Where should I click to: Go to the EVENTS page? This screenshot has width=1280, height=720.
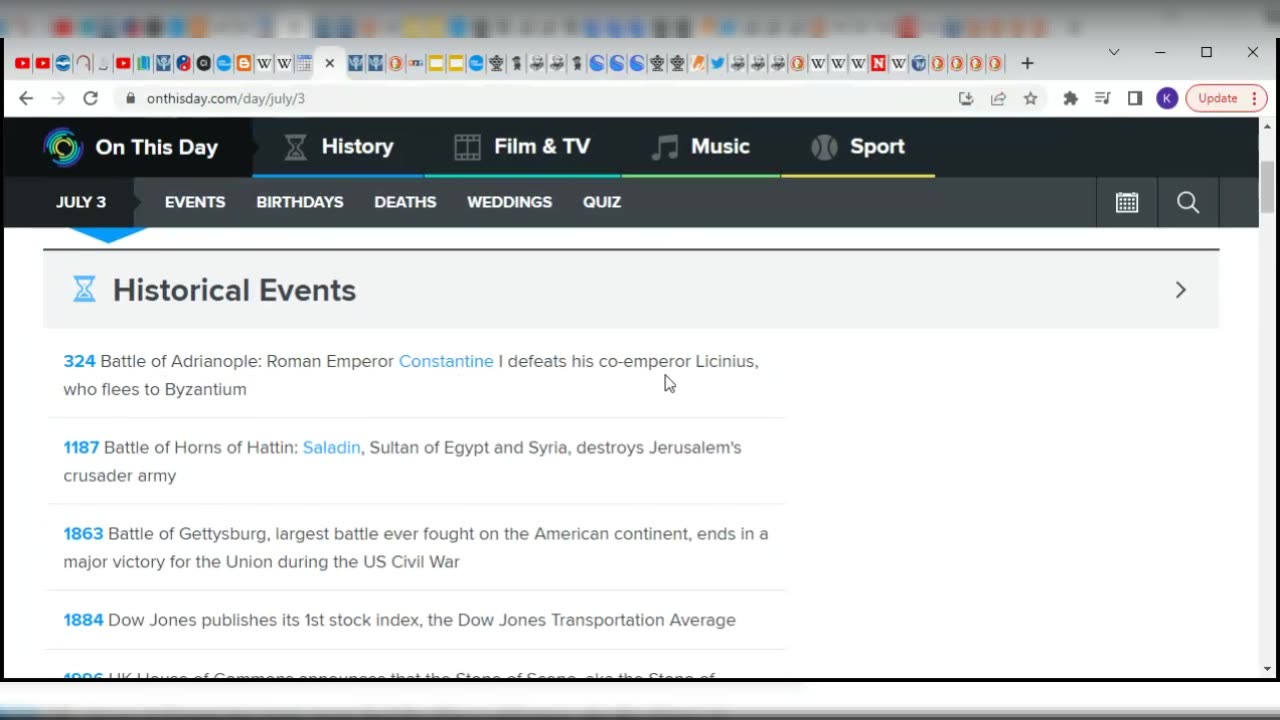[x=195, y=202]
